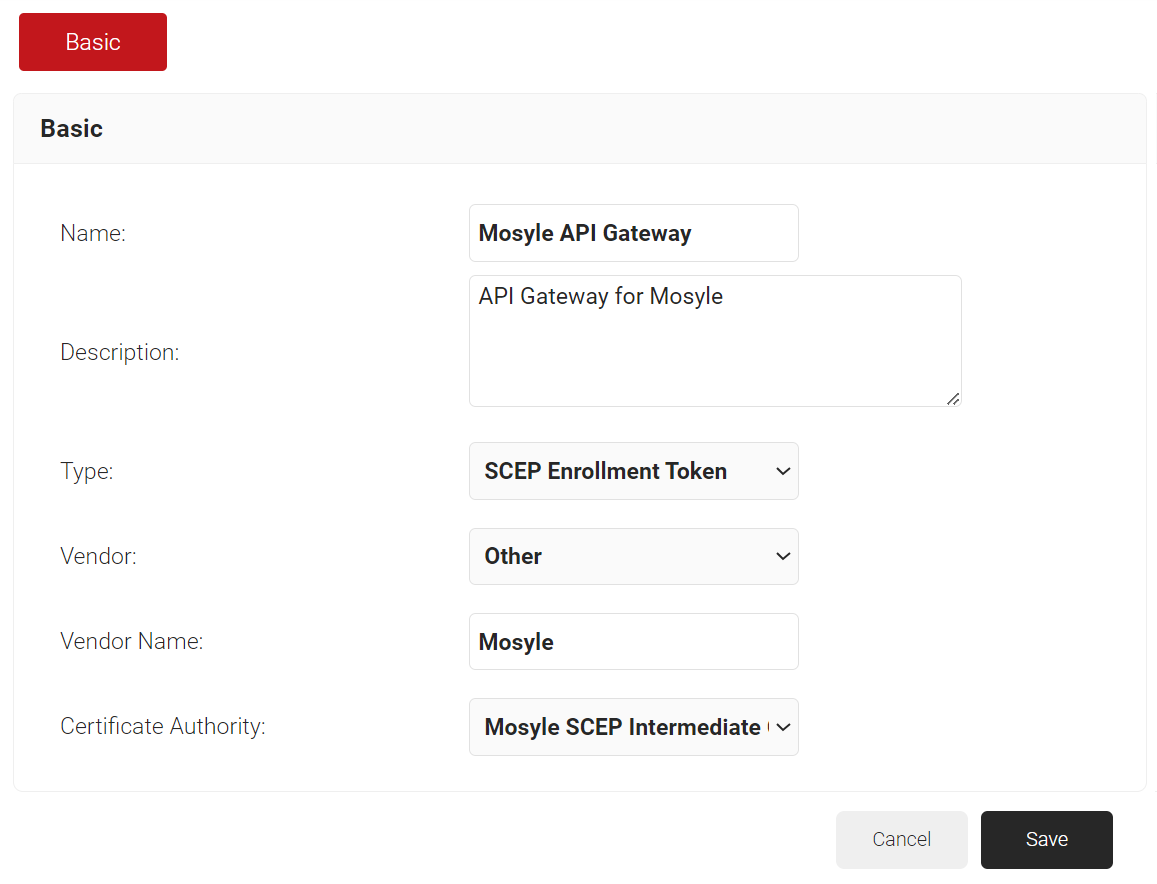Click the Basic section header
Image resolution: width=1157 pixels, height=884 pixels.
(x=71, y=129)
